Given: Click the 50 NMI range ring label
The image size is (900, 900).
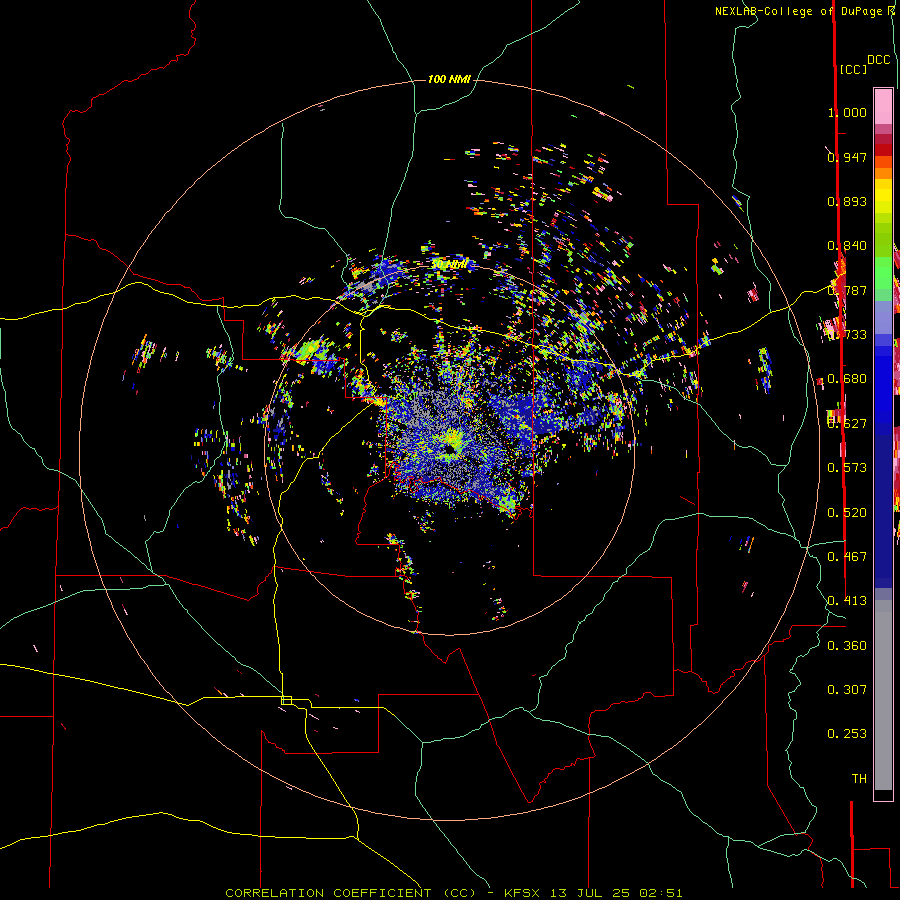Looking at the screenshot, I should click(x=448, y=265).
